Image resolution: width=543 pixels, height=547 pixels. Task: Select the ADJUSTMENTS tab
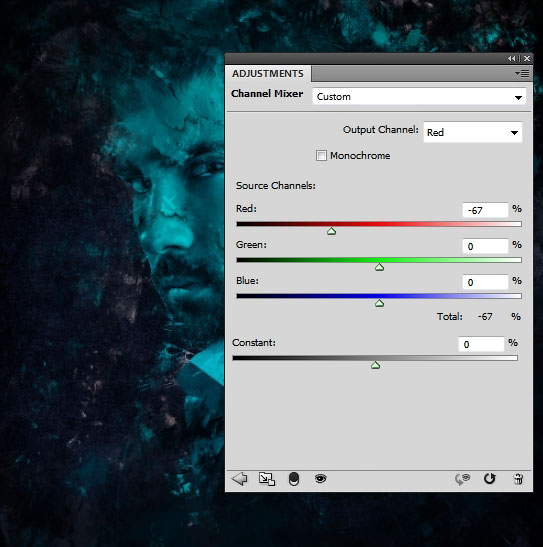268,74
